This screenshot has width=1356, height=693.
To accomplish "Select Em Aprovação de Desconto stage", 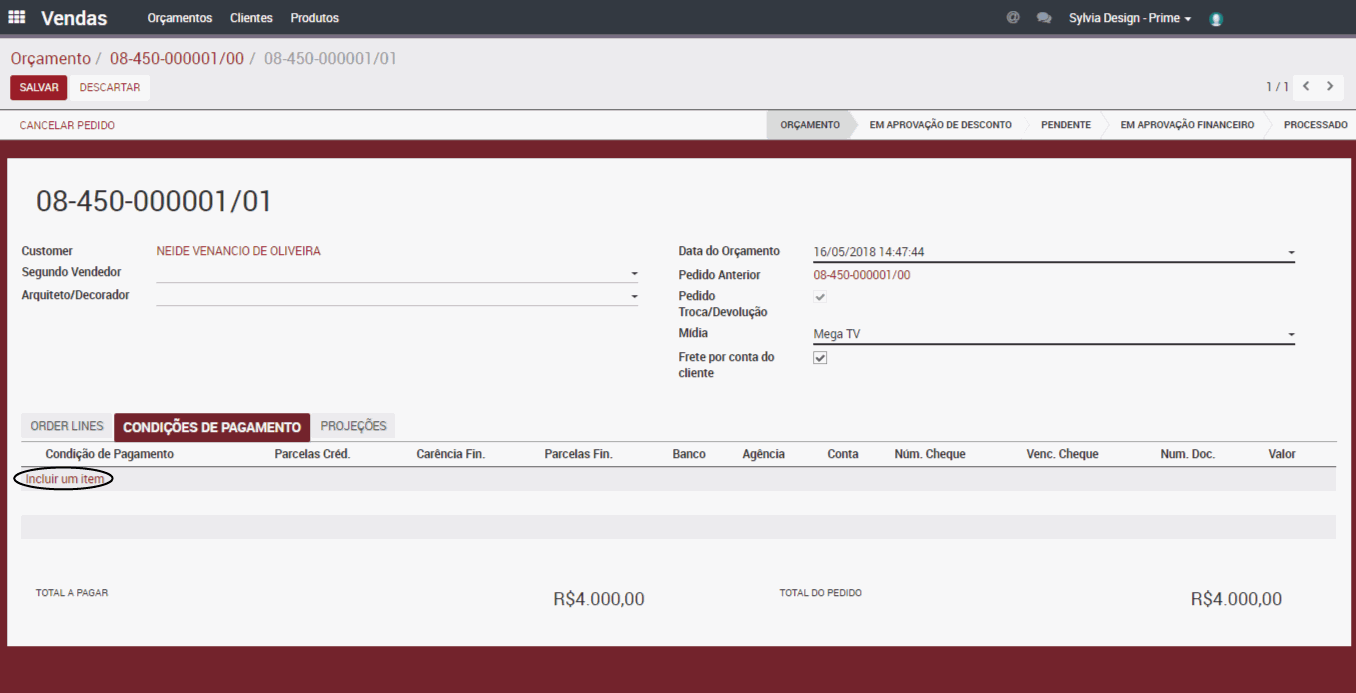I will coord(941,125).
